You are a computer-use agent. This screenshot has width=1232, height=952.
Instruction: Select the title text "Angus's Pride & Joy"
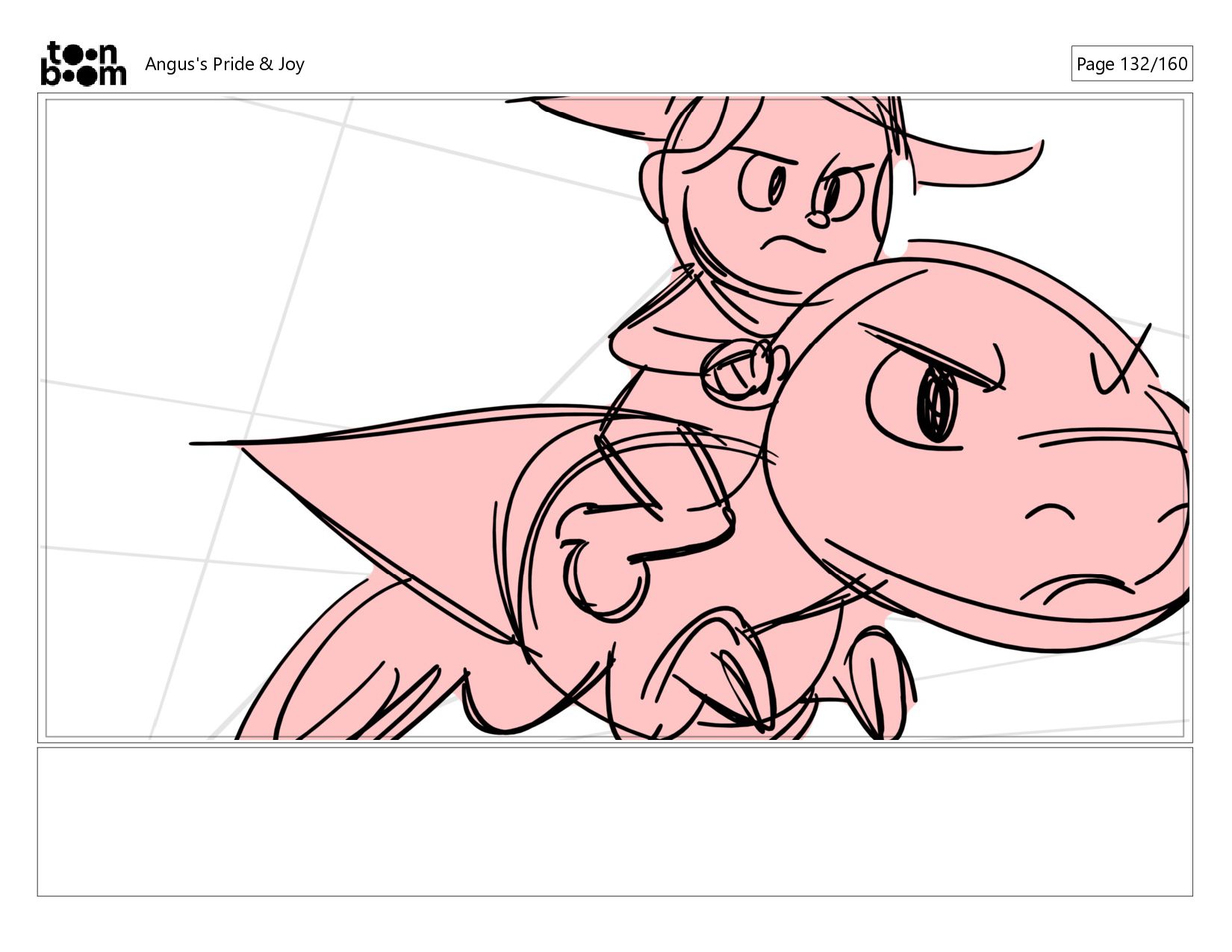(225, 64)
